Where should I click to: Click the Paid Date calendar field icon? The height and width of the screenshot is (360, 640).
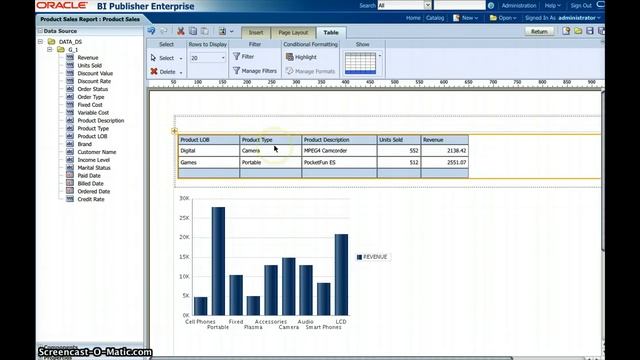point(70,176)
